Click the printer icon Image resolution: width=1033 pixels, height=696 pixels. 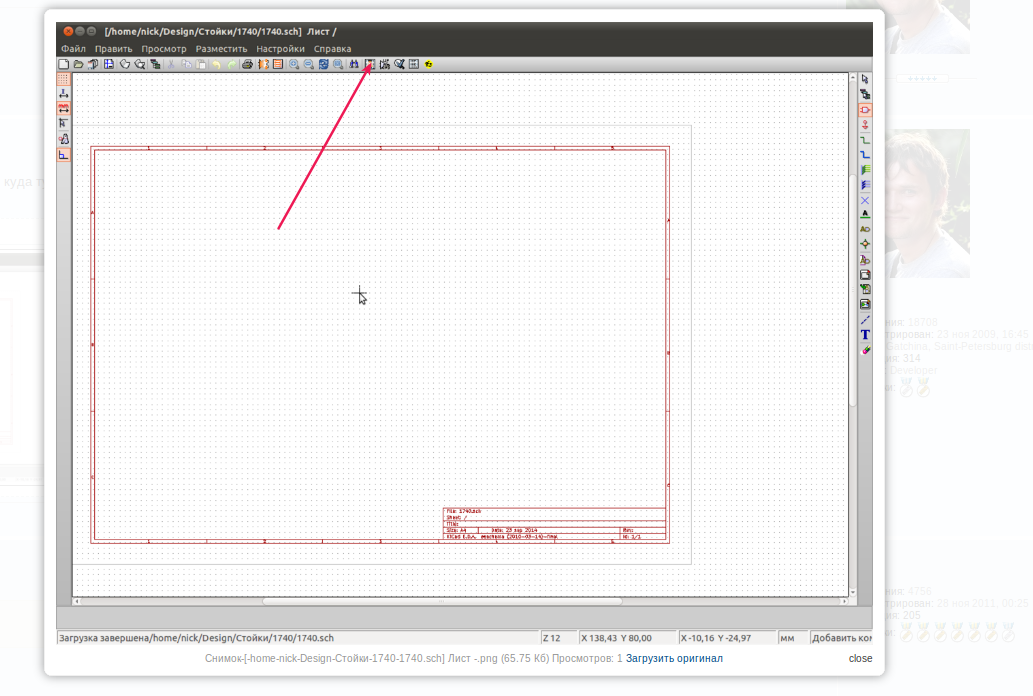pyautogui.click(x=248, y=64)
